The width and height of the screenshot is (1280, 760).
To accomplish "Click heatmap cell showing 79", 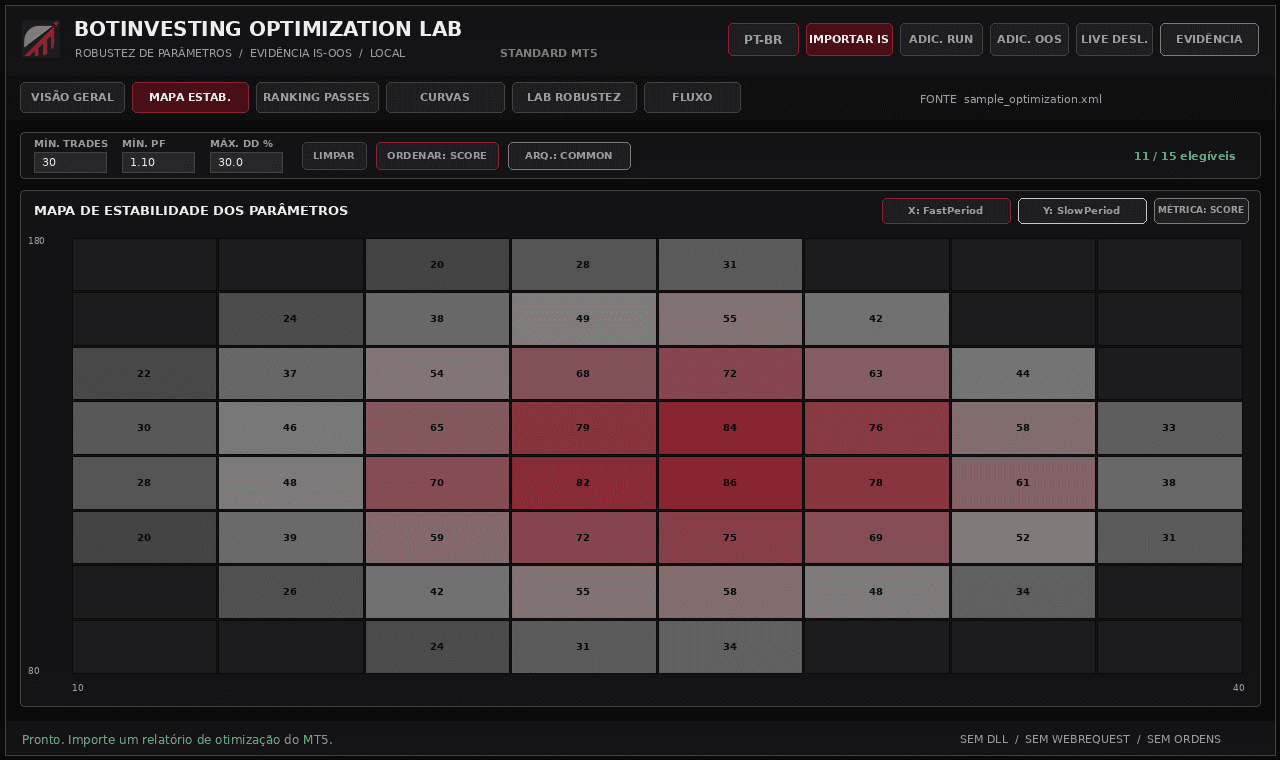I will [583, 428].
